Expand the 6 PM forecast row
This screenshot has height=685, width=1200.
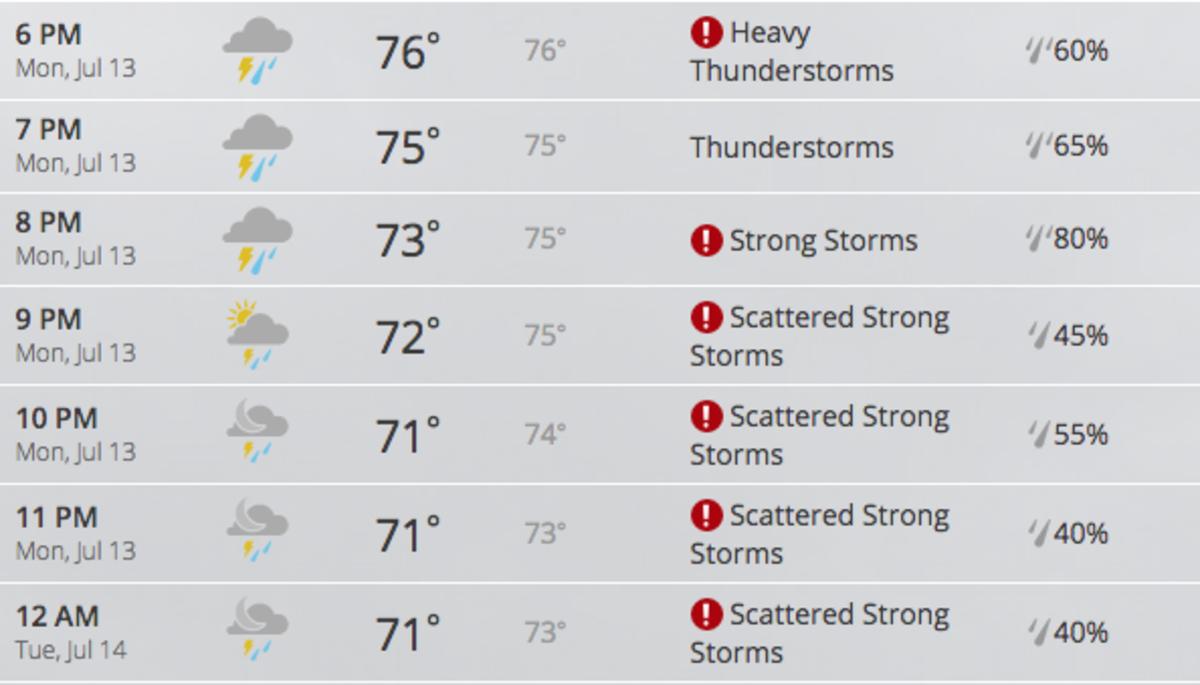pyautogui.click(x=600, y=48)
